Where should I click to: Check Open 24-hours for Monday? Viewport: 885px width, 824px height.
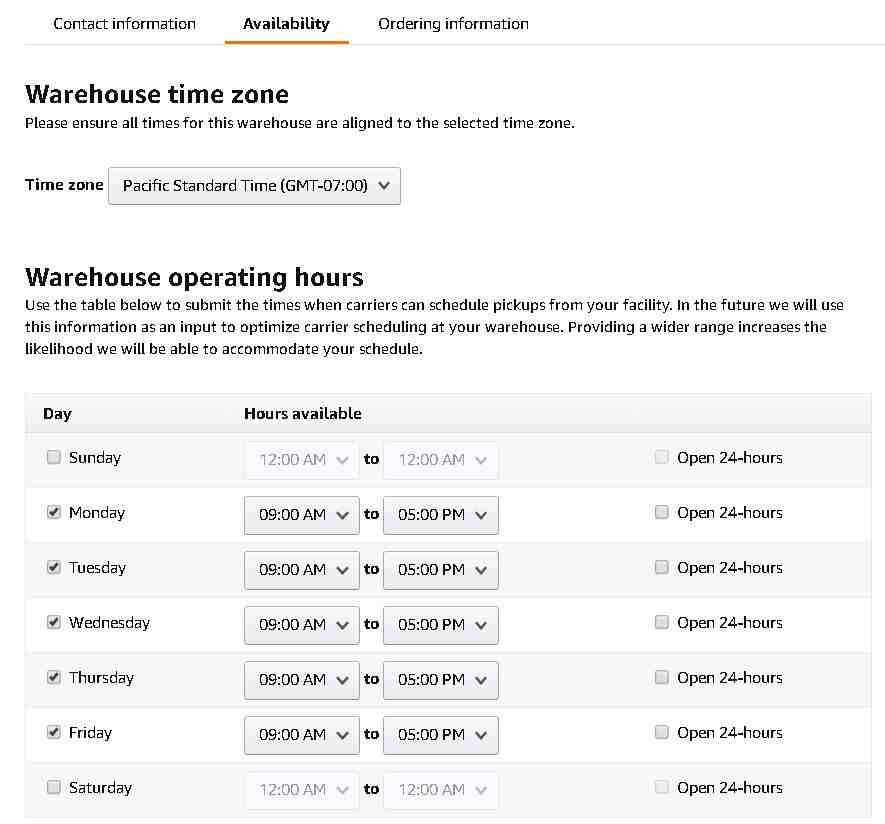coord(661,512)
